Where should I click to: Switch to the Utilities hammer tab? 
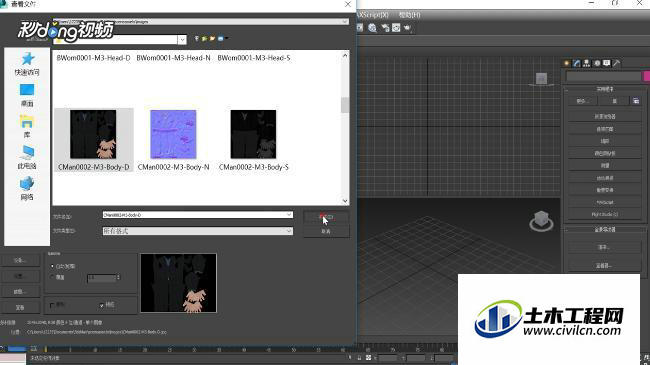point(617,63)
